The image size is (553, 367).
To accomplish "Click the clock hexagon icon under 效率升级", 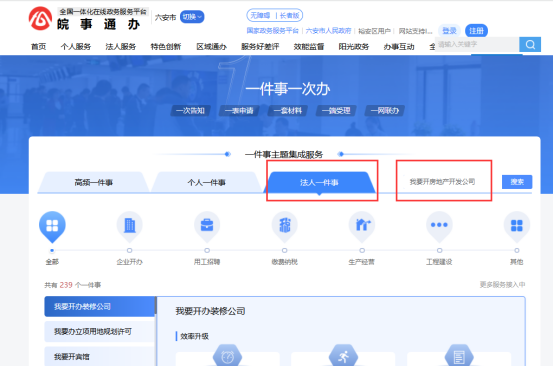I will pyautogui.click(x=227, y=356).
